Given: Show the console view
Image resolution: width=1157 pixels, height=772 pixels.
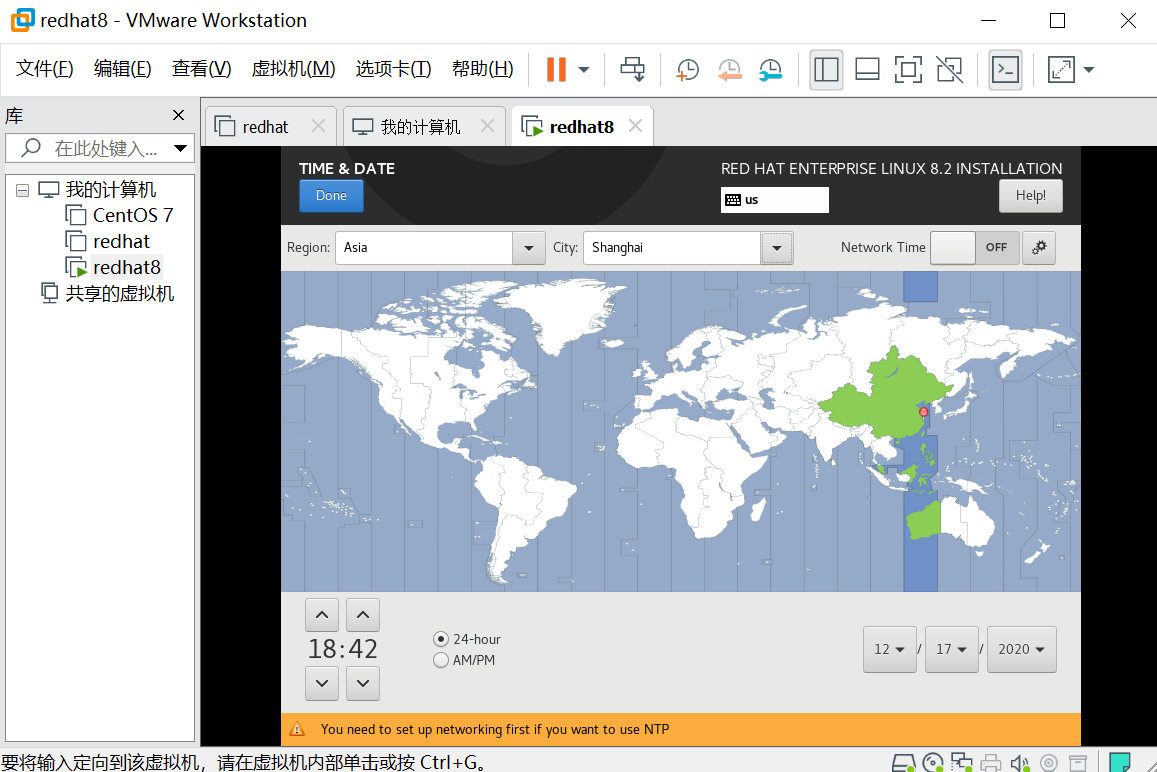Looking at the screenshot, I should coord(1005,69).
